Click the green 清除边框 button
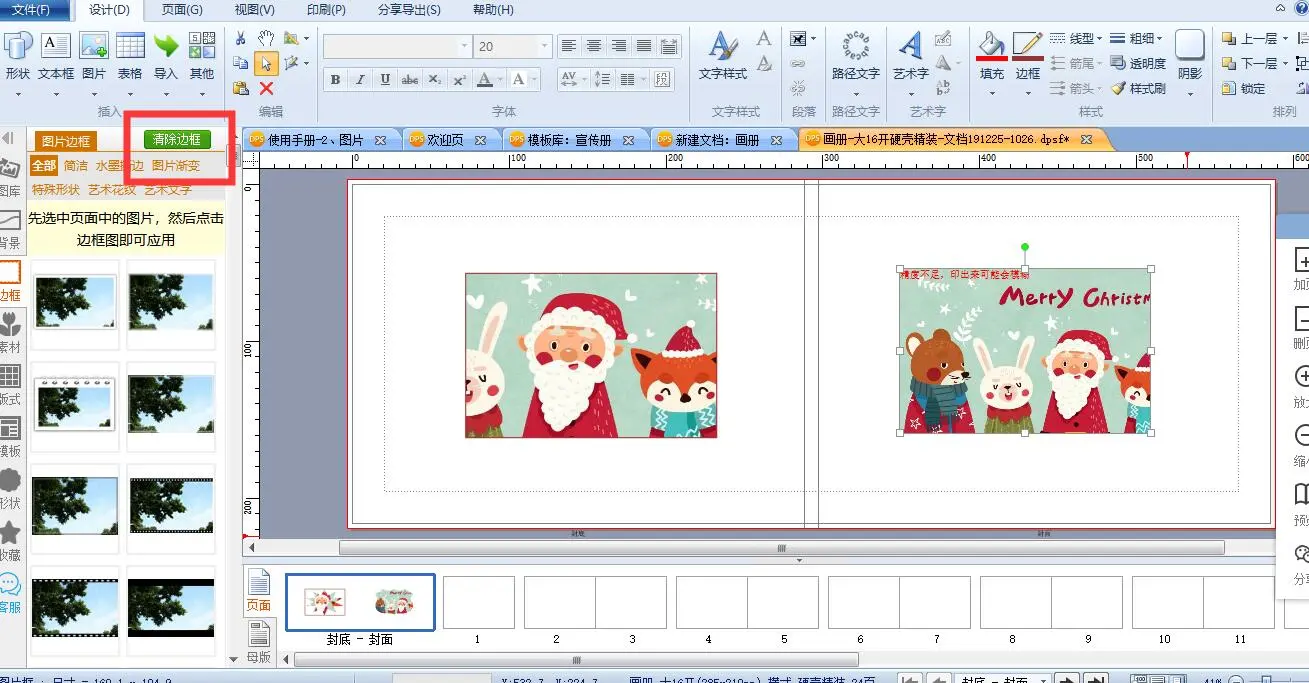The image size is (1309, 683). pos(177,140)
